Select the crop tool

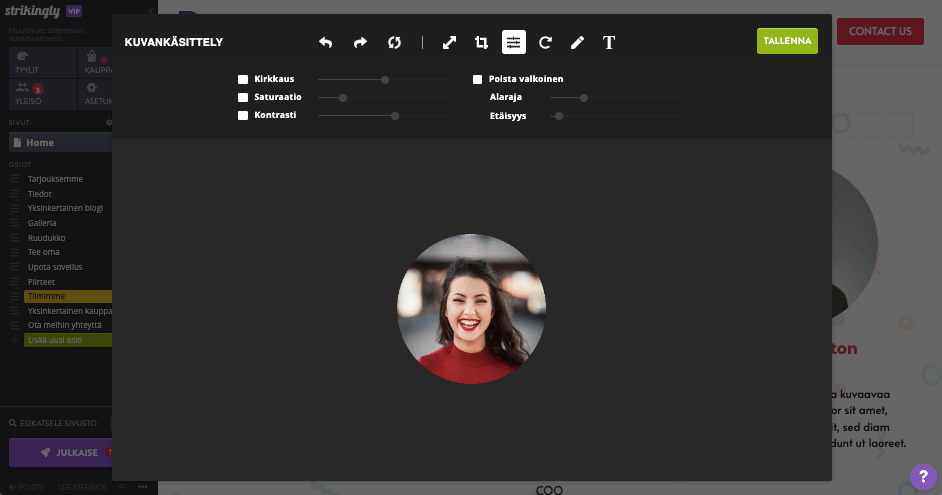tap(481, 42)
